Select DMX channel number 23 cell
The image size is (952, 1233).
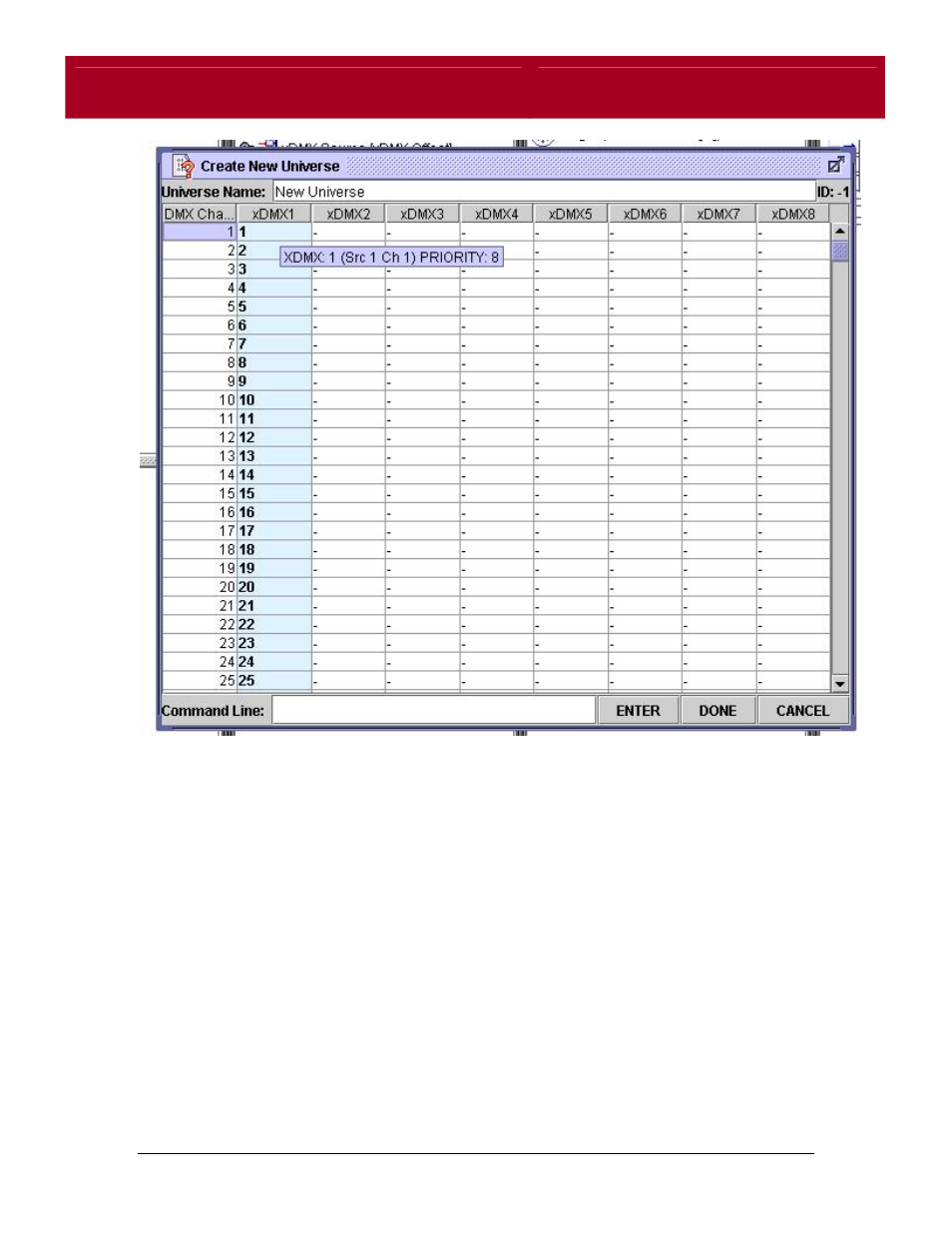point(200,644)
